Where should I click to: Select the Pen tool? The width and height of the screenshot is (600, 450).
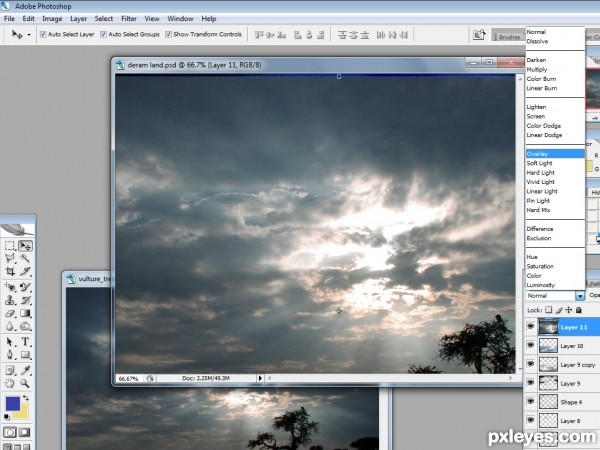(x=10, y=355)
